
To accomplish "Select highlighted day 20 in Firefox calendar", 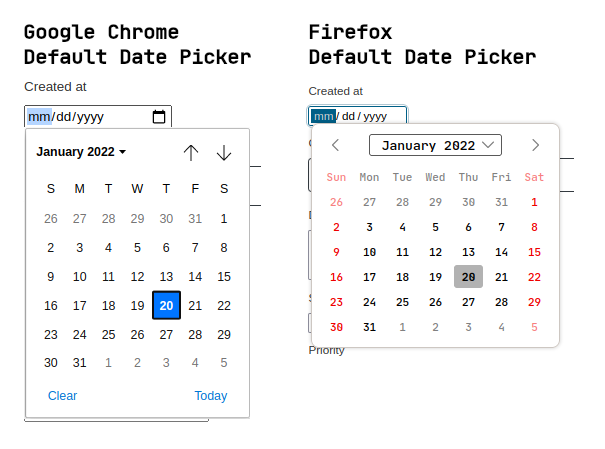I will point(468,277).
